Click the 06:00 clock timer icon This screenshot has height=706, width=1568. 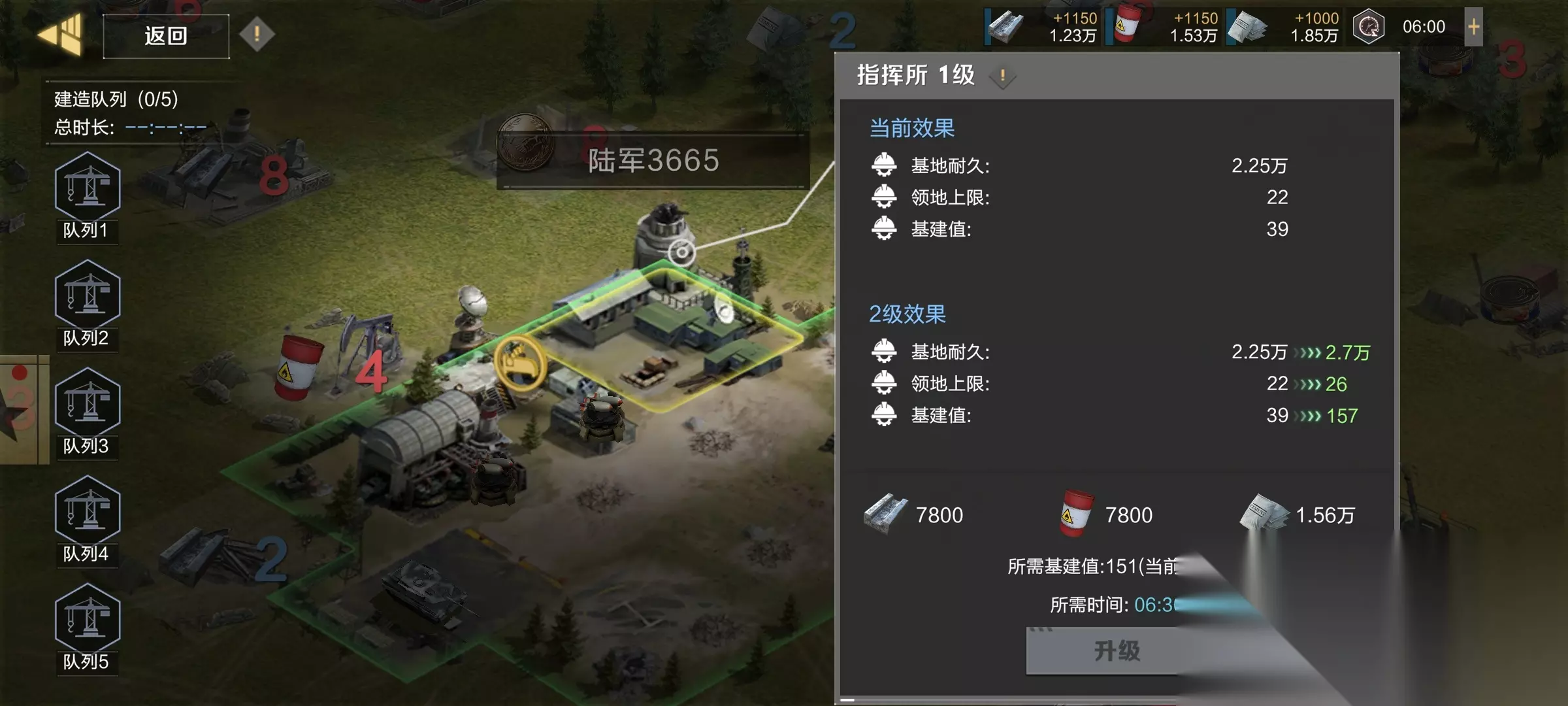[x=1369, y=27]
